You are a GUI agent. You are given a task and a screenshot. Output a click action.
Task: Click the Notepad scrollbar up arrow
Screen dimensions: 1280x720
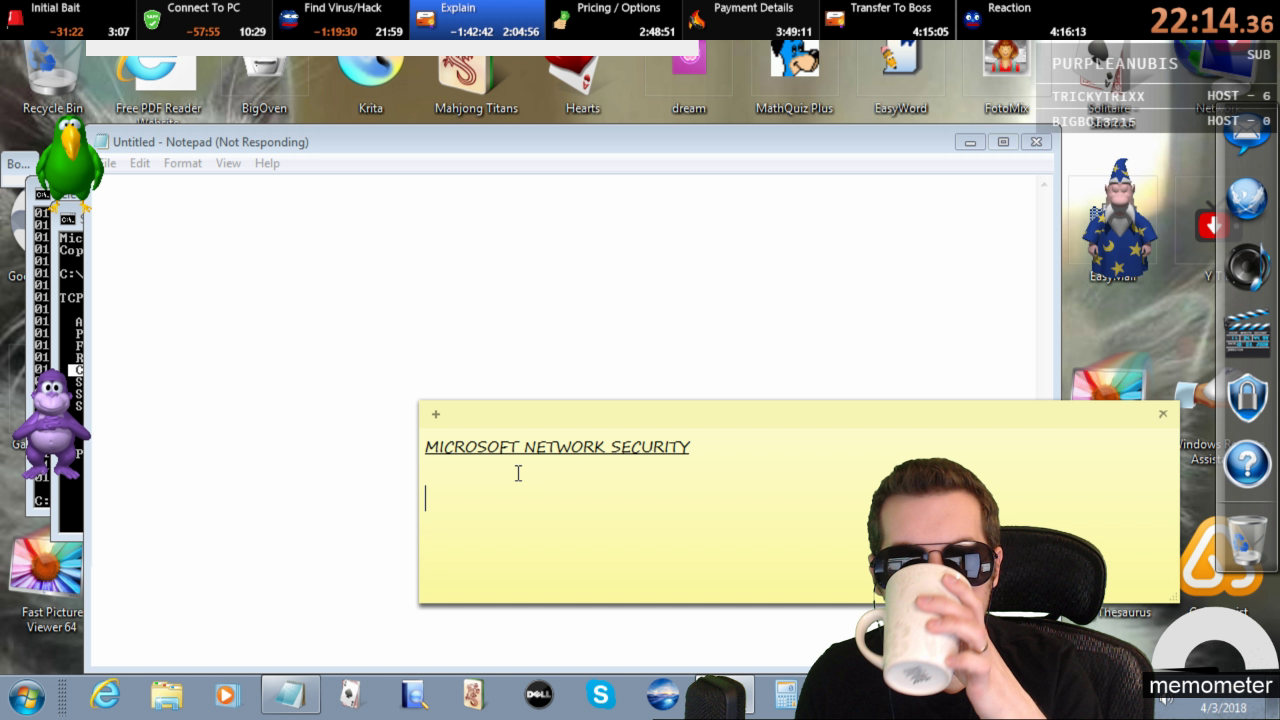1044,184
